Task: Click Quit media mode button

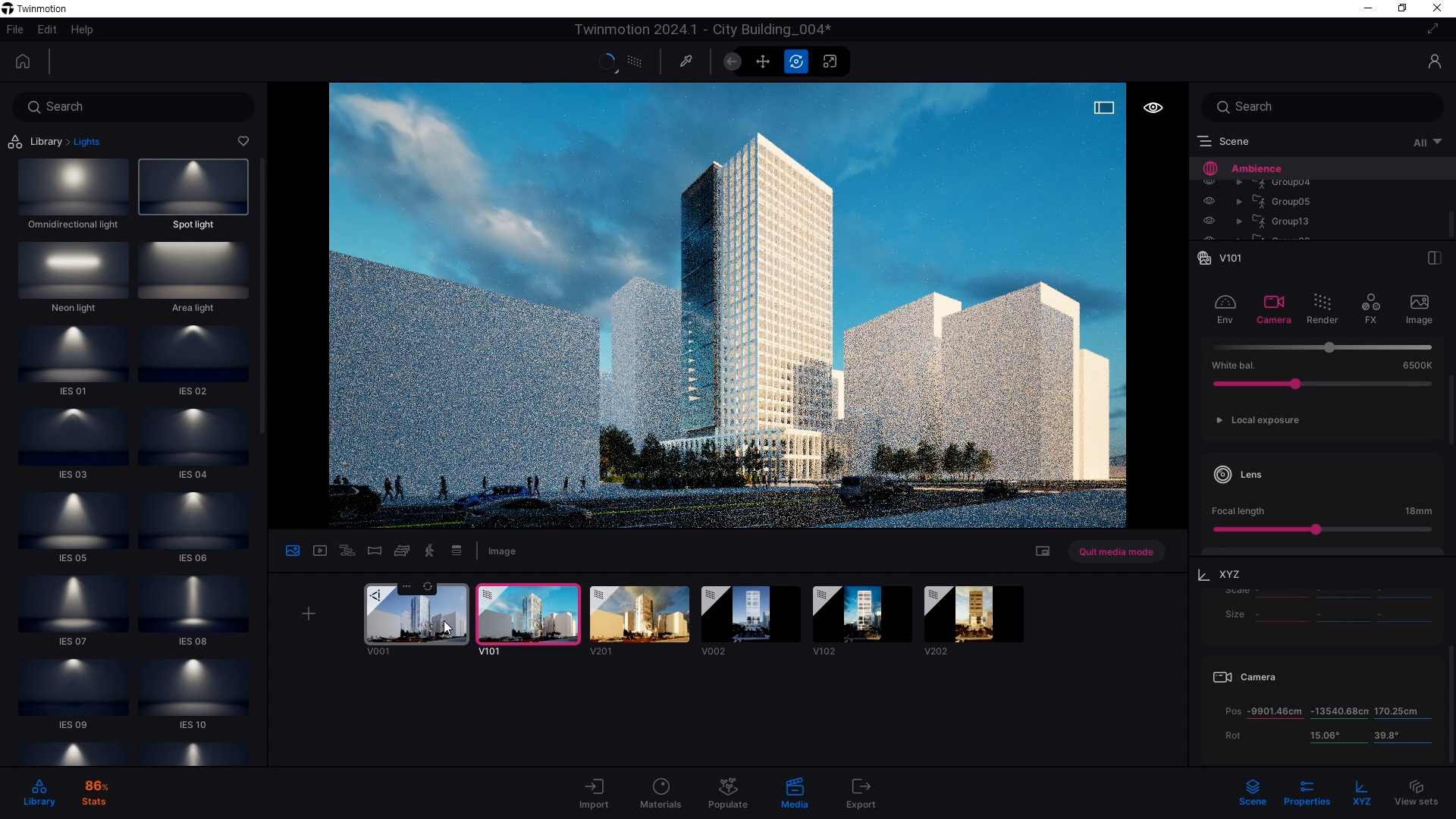Action: click(x=1116, y=551)
